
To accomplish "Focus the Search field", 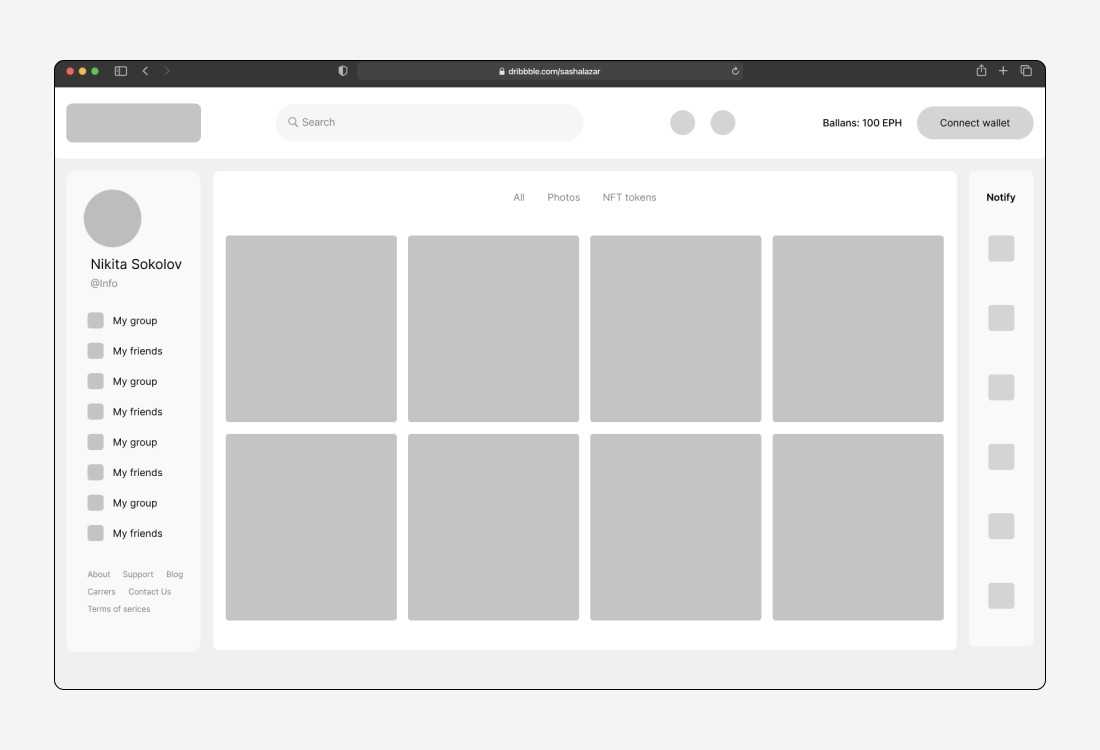I will click(x=429, y=122).
